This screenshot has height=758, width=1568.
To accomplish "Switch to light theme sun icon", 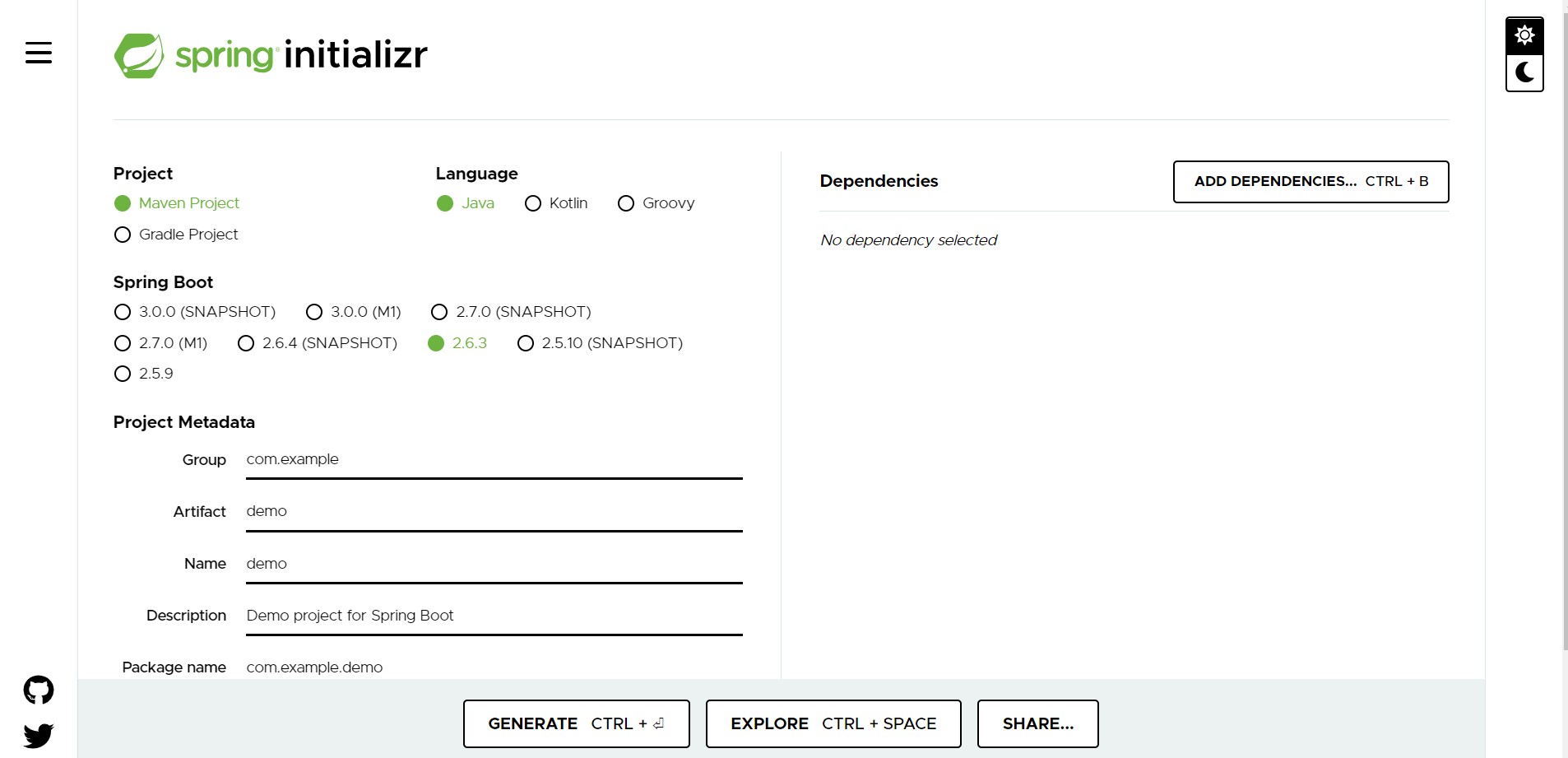I will [x=1524, y=35].
